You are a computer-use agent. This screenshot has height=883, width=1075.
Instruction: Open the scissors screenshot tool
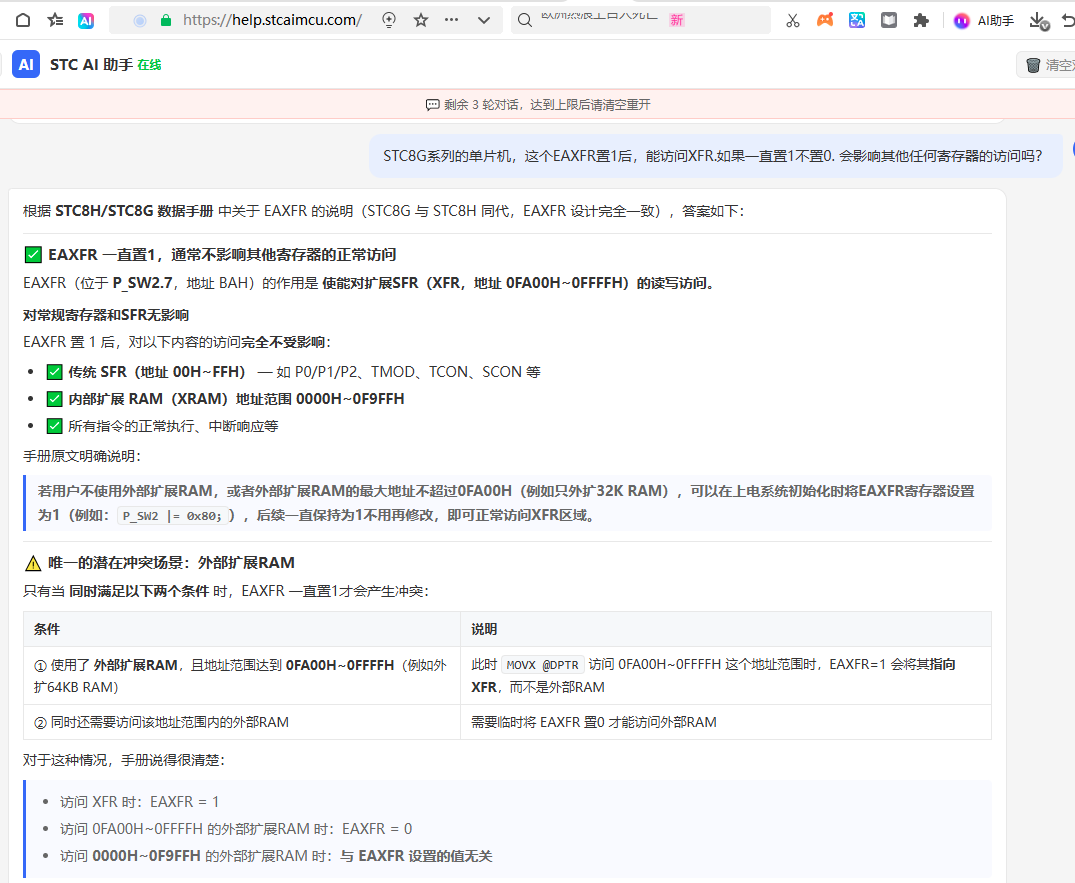[793, 21]
